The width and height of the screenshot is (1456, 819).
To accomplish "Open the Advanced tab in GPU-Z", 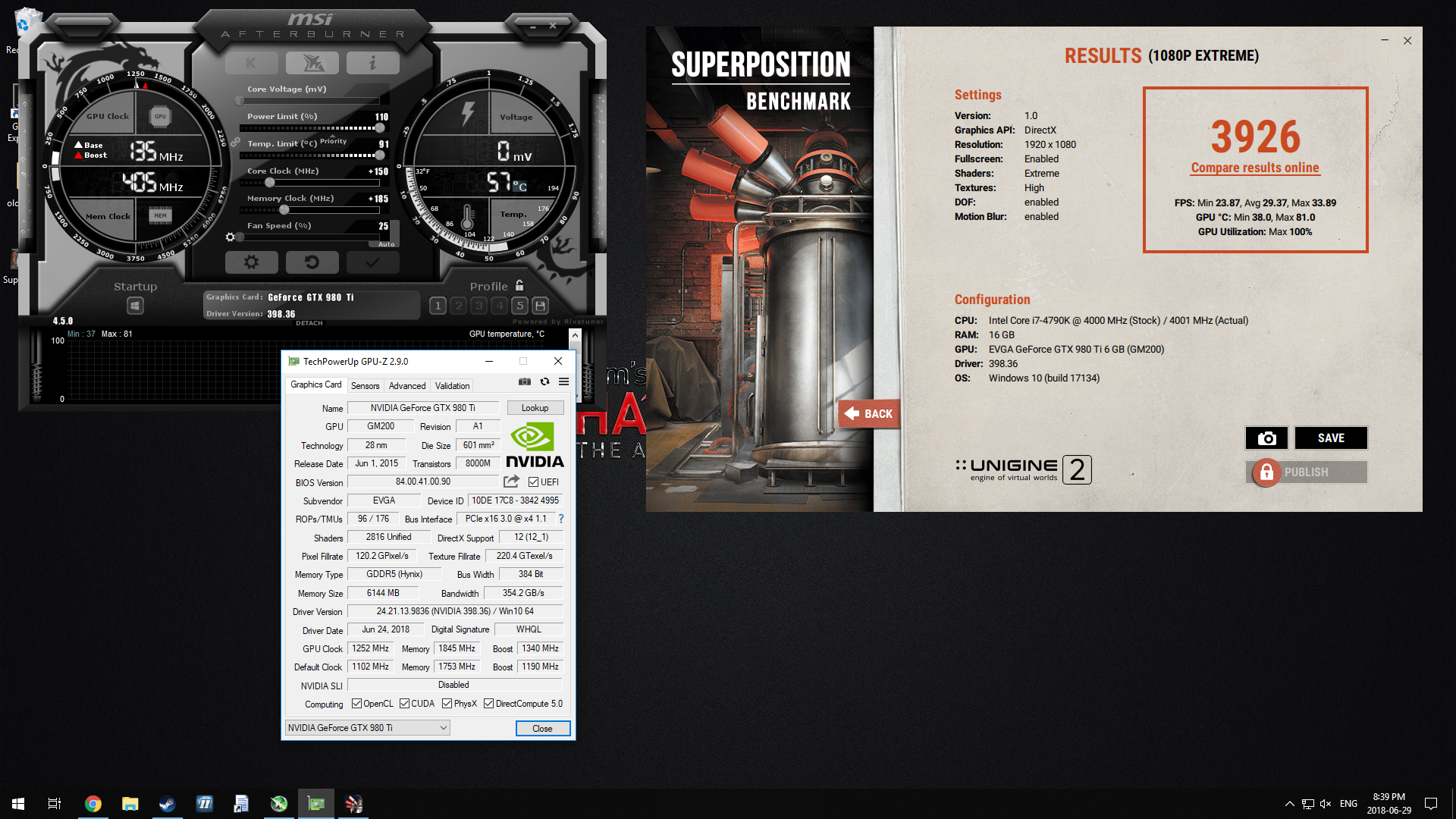I will click(407, 386).
